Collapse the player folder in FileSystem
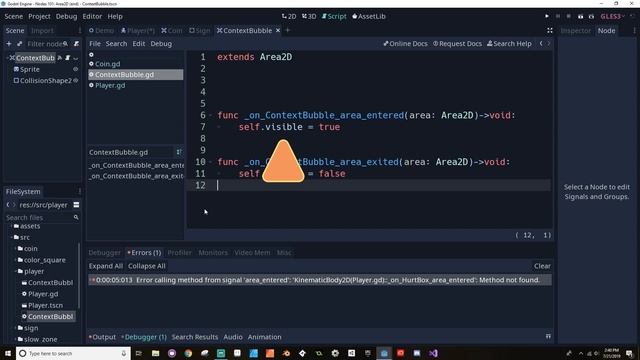The width and height of the screenshot is (640, 360). (16, 271)
